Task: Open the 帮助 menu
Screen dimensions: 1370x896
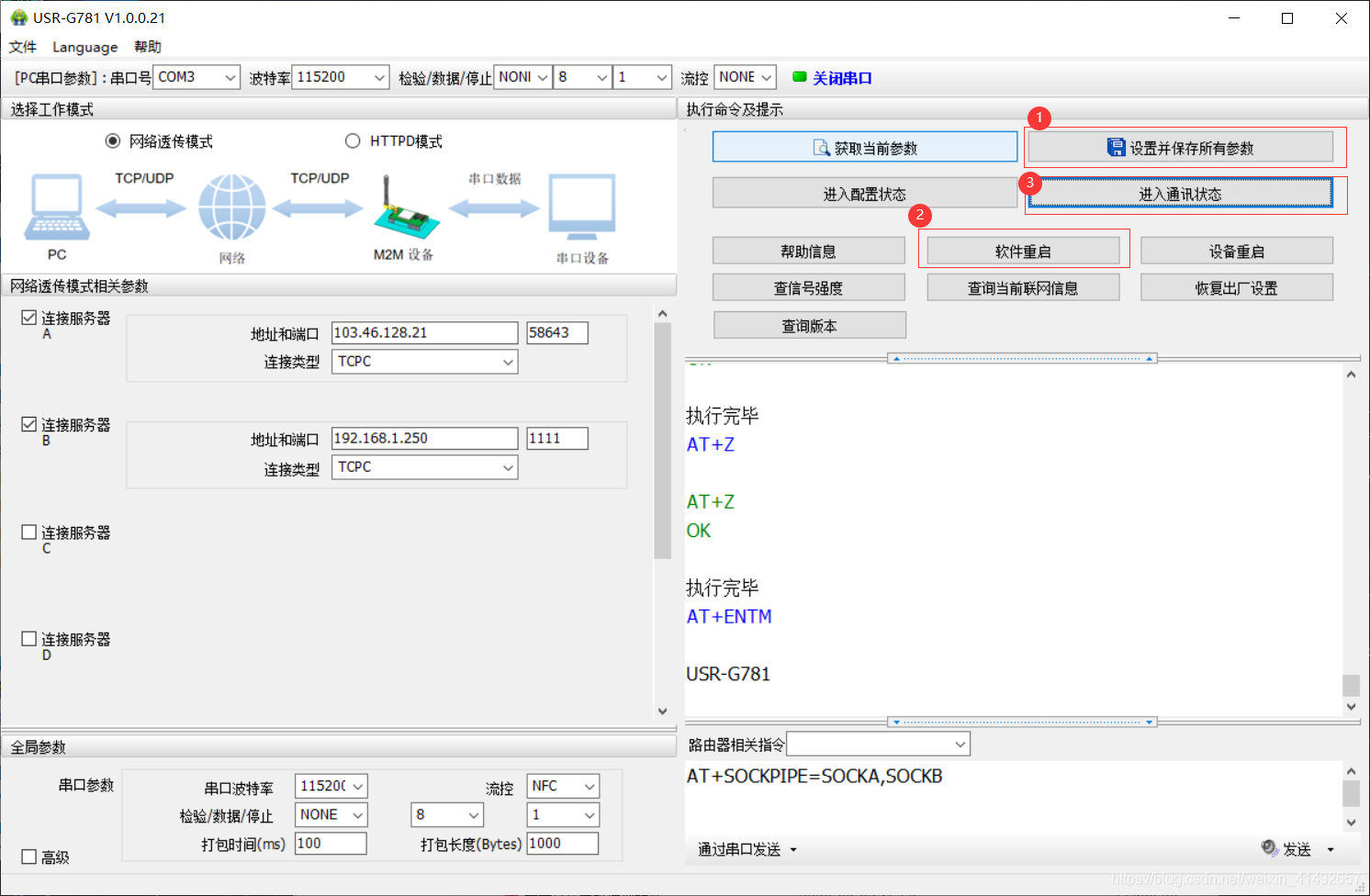Action: tap(148, 47)
